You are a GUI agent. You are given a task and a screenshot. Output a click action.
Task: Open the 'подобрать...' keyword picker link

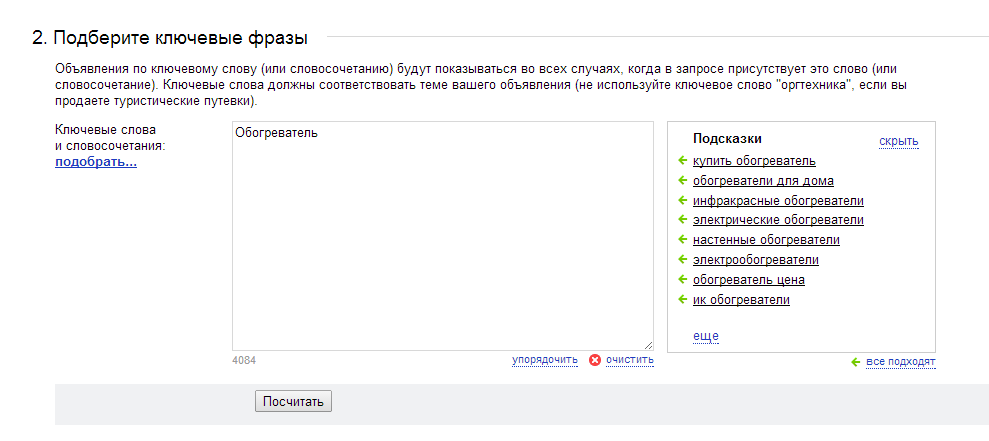96,163
